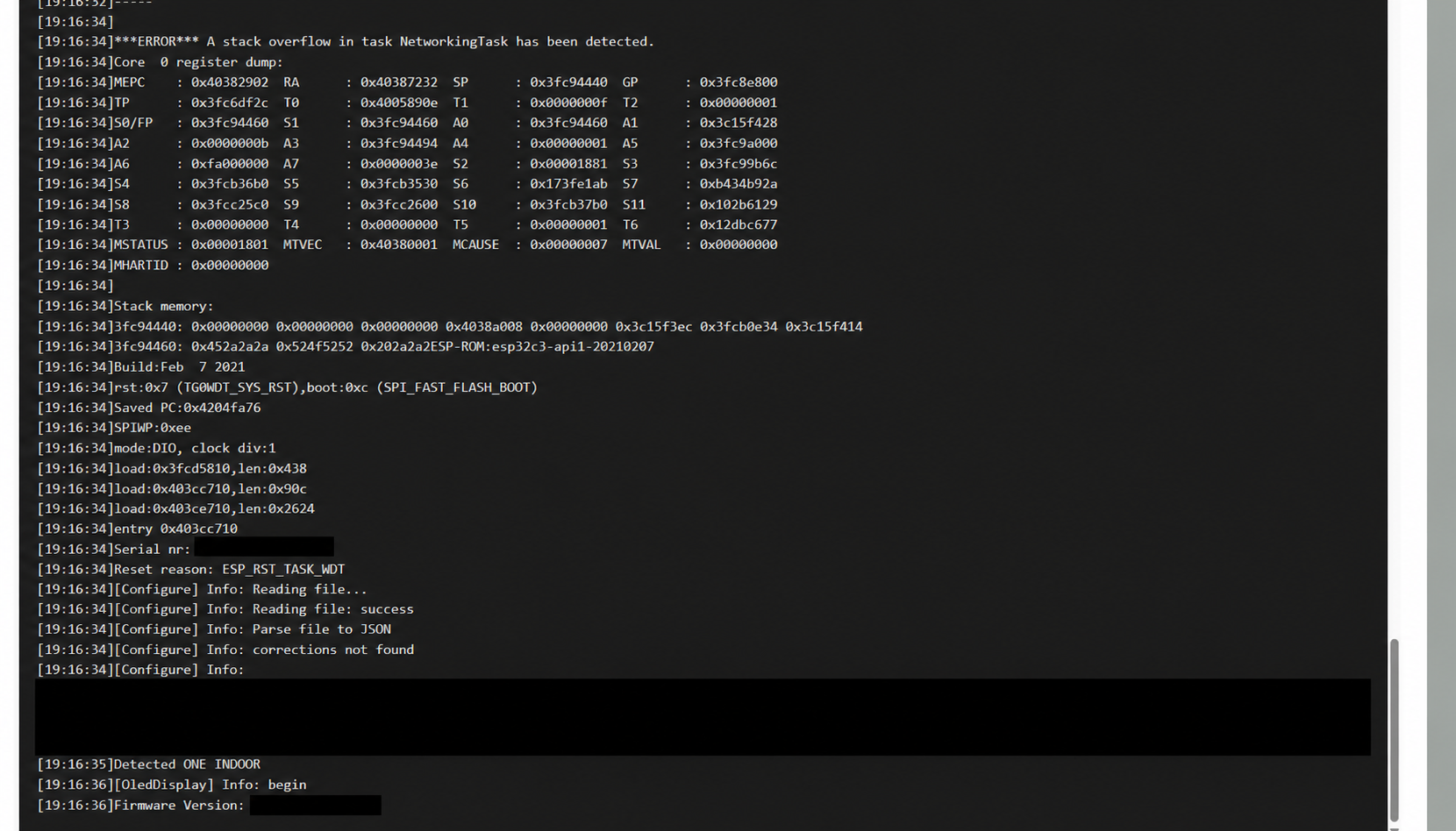Select A2 value 0x0000000b
The width and height of the screenshot is (1456, 831).
click(x=230, y=143)
